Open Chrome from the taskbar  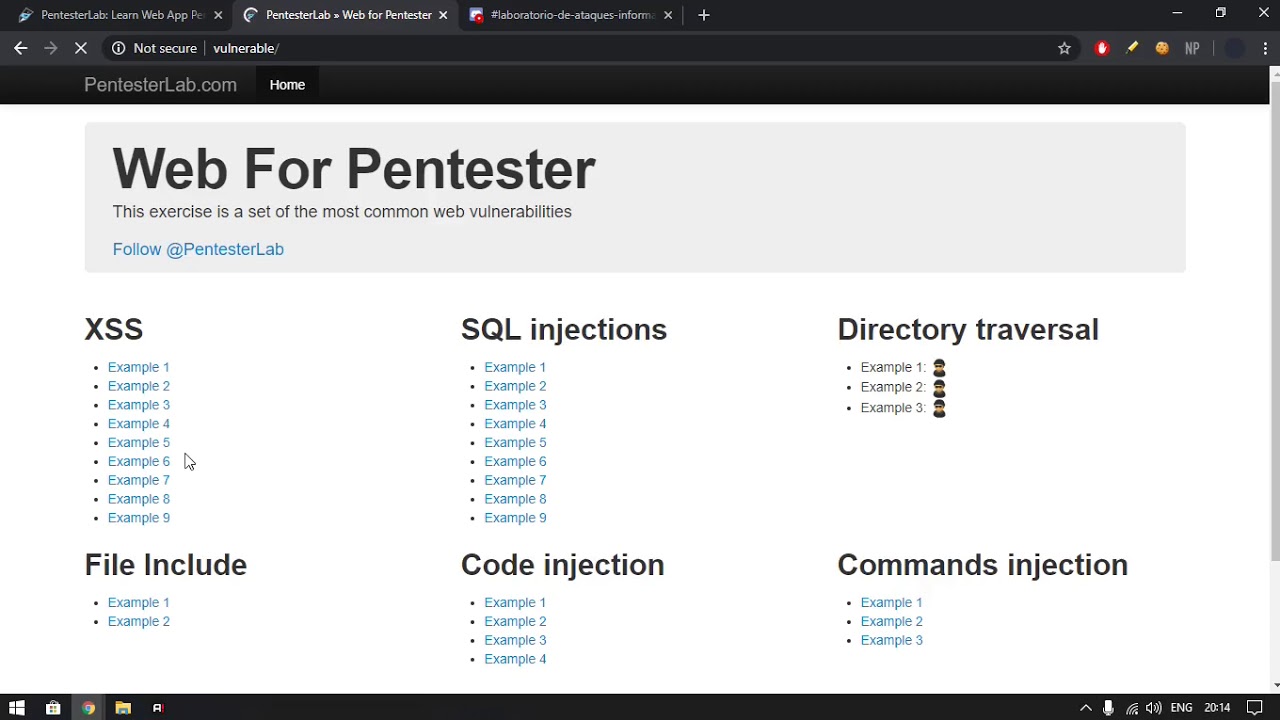[88, 708]
